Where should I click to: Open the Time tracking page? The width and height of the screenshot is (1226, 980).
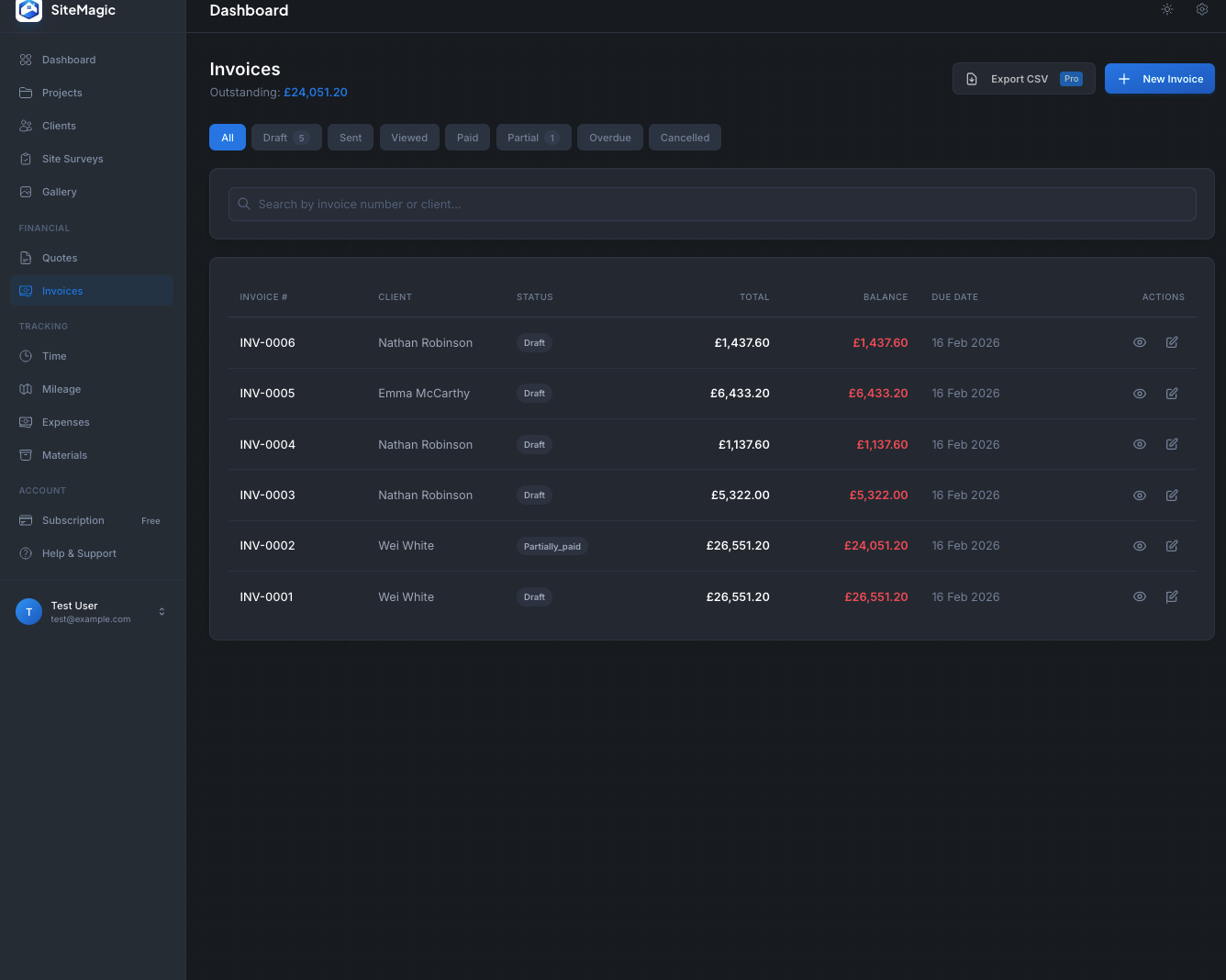pos(54,356)
